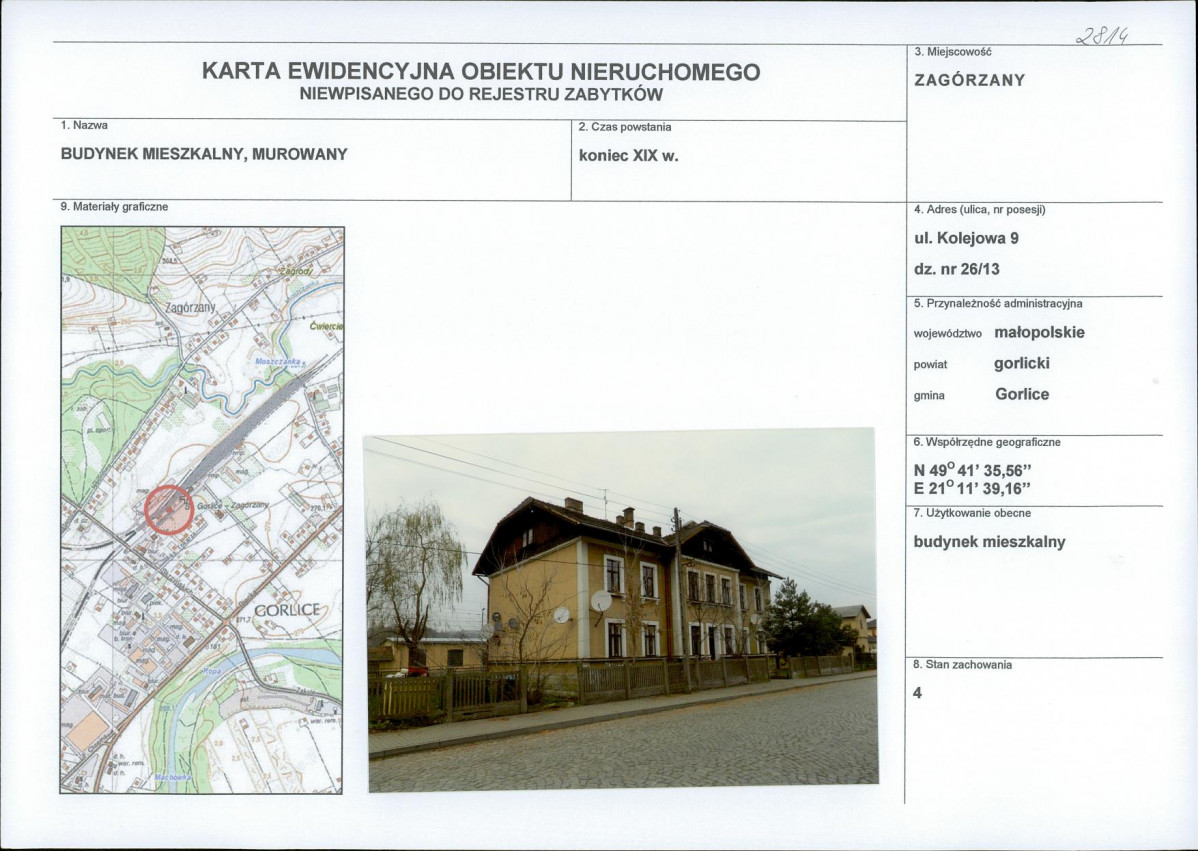This screenshot has width=1198, height=851.
Task: Click the red circle marker on map
Action: [x=169, y=509]
